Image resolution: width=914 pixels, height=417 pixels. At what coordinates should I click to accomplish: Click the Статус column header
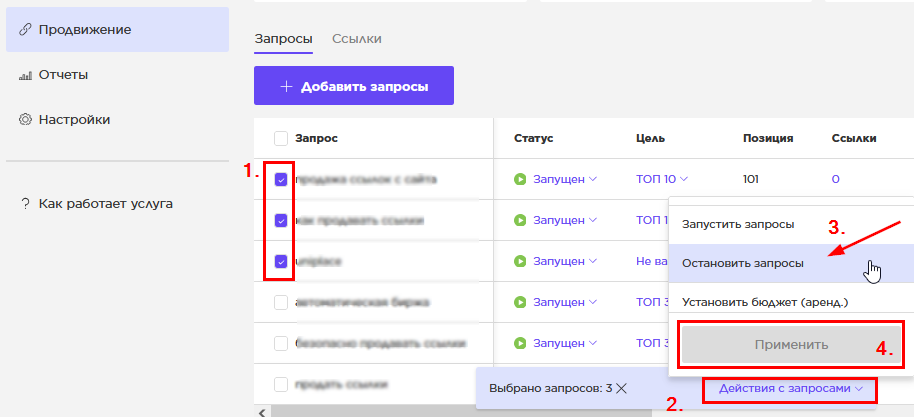click(x=533, y=138)
